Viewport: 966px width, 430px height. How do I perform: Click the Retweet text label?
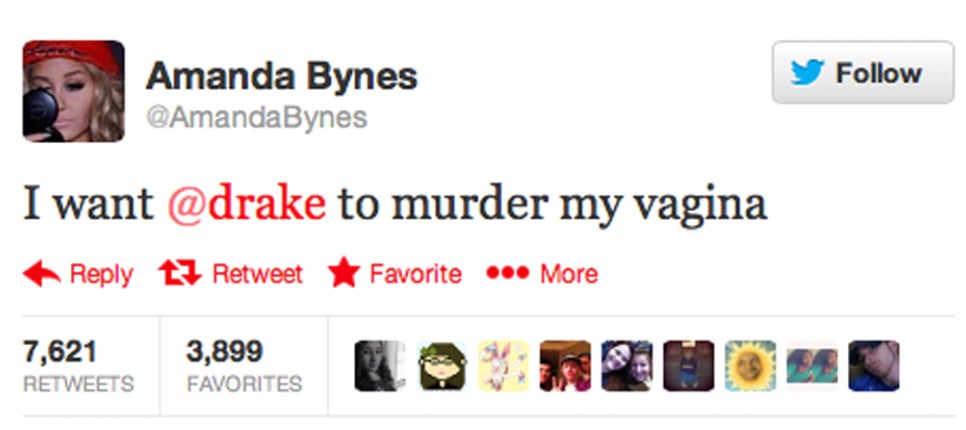[258, 274]
